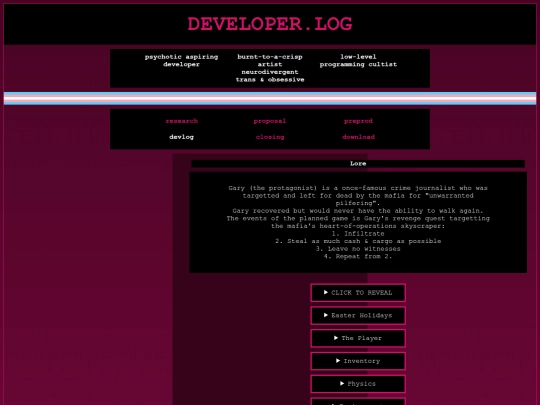
Task: Click the line 'Gary recovered but would never...'
Action: pos(358,211)
